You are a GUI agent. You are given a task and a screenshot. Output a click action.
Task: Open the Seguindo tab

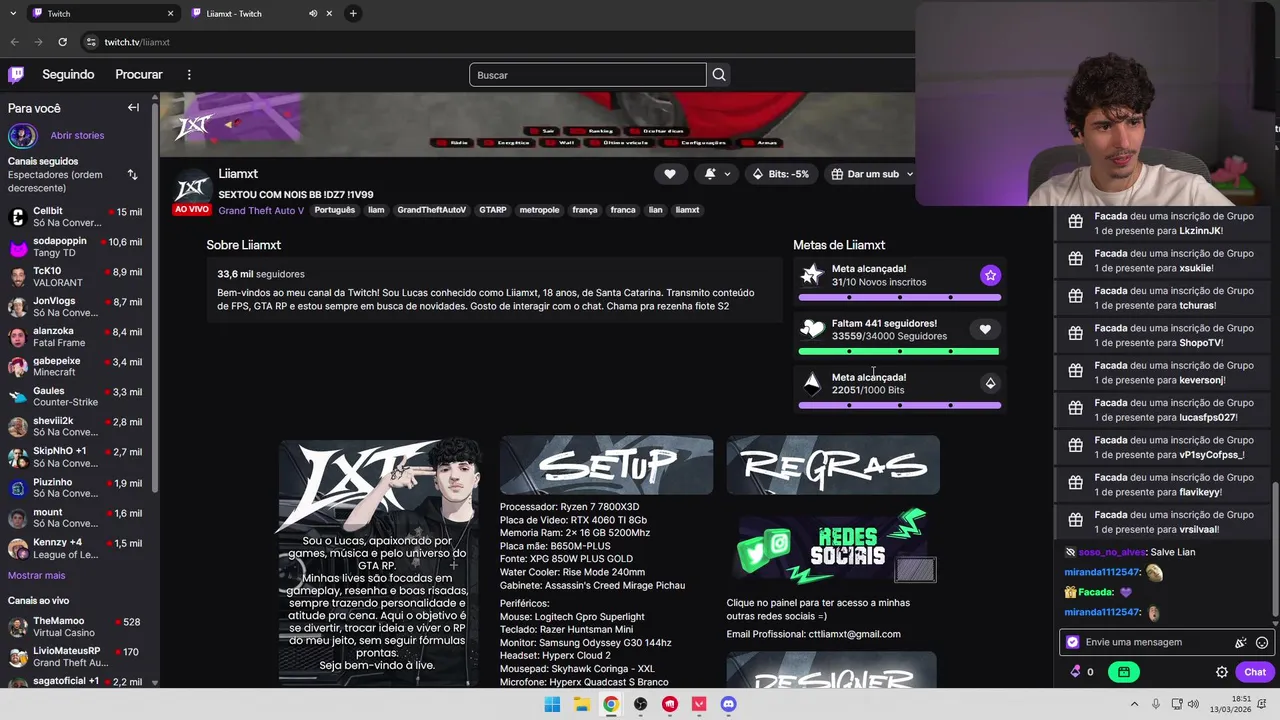pyautogui.click(x=68, y=75)
